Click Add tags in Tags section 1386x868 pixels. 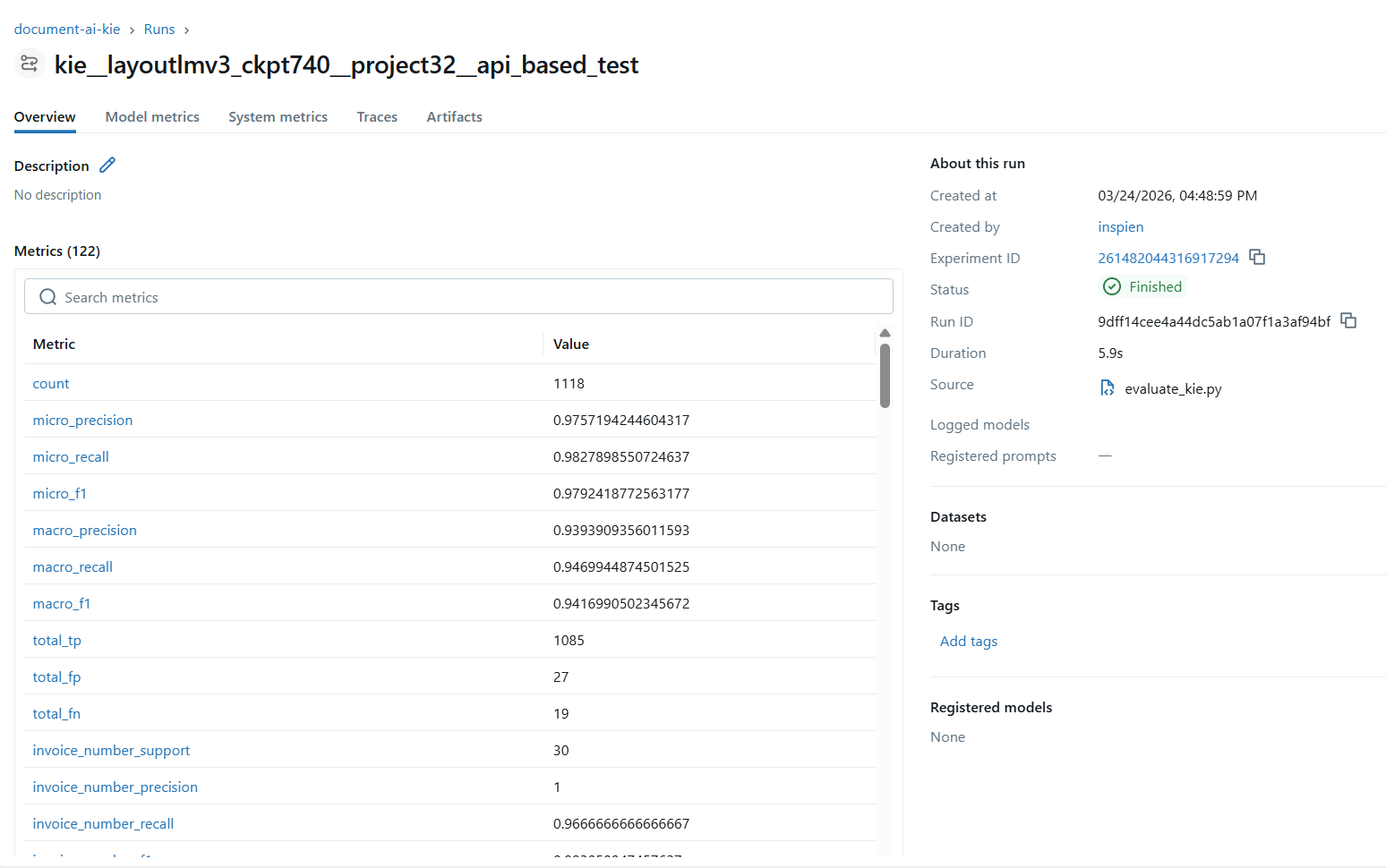(968, 642)
